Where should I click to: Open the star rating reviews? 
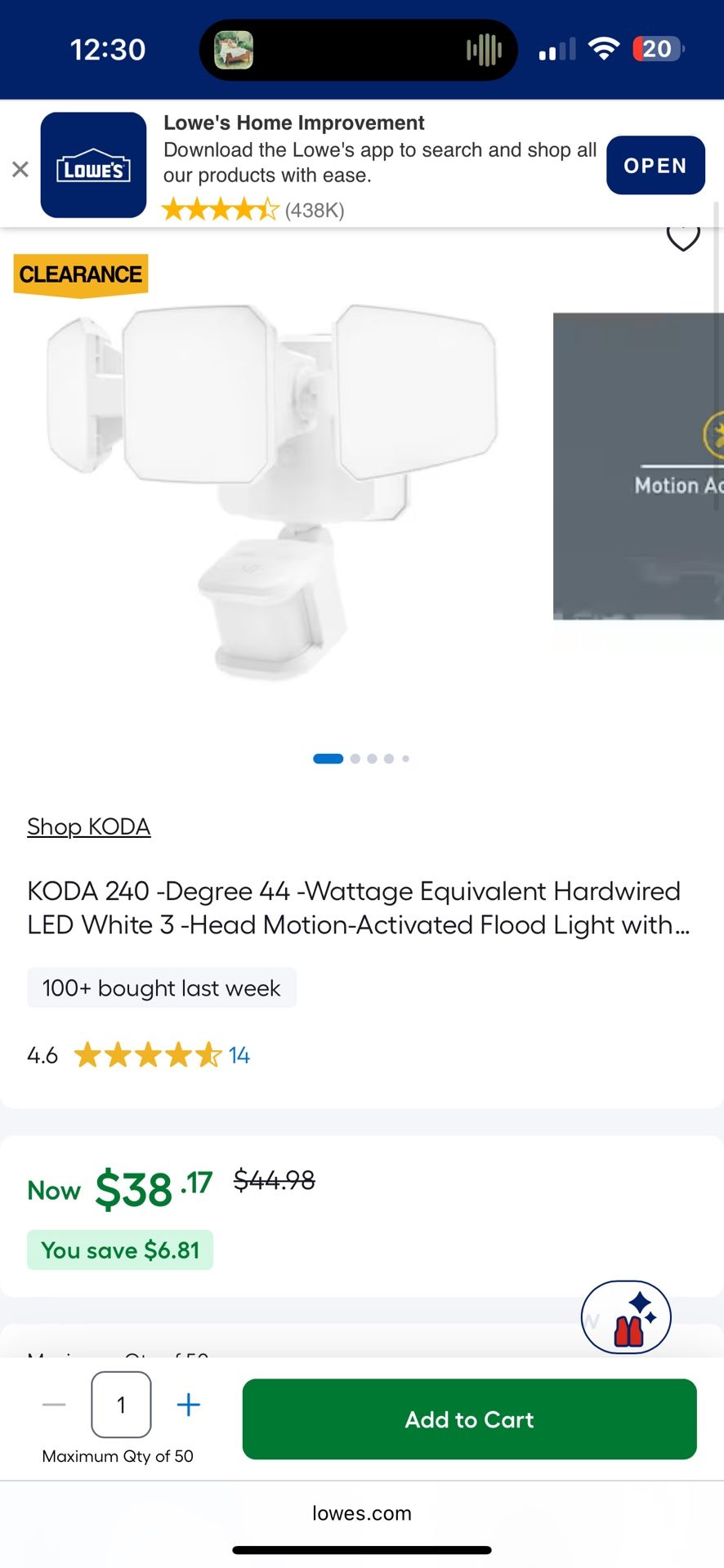coord(148,1055)
